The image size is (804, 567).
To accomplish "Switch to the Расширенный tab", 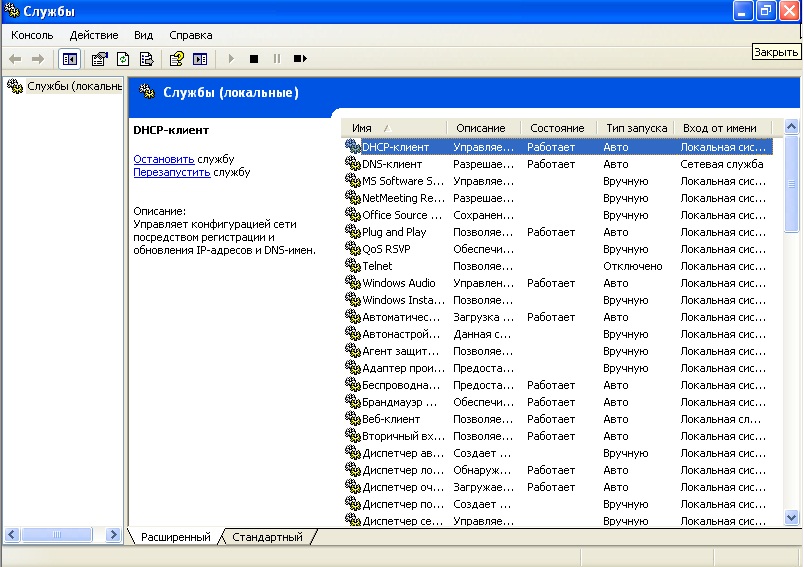I will pyautogui.click(x=175, y=537).
